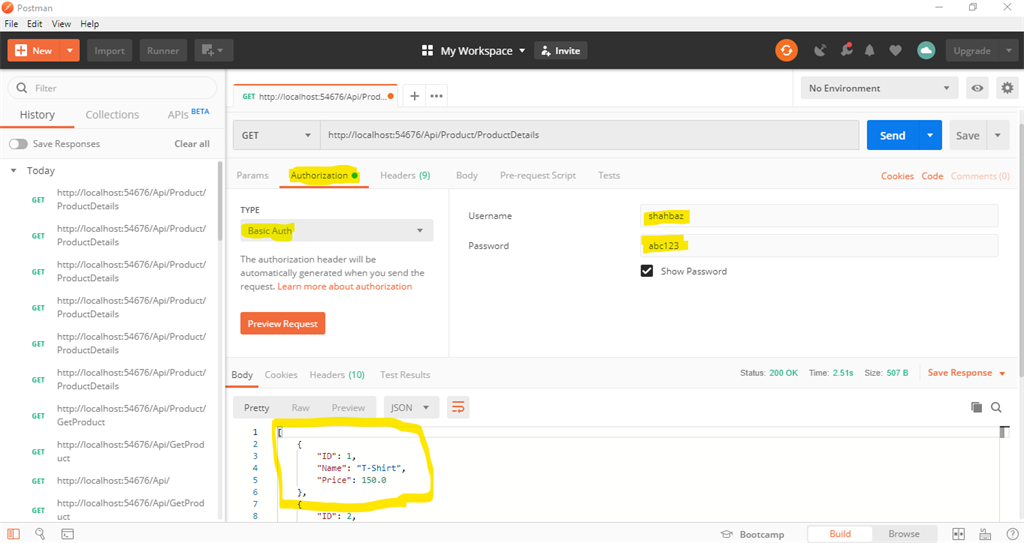
Task: Open the Code link
Action: click(932, 176)
